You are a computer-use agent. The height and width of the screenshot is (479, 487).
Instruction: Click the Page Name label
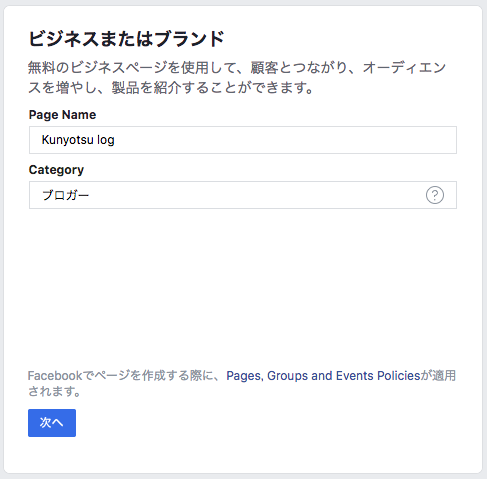click(x=62, y=115)
